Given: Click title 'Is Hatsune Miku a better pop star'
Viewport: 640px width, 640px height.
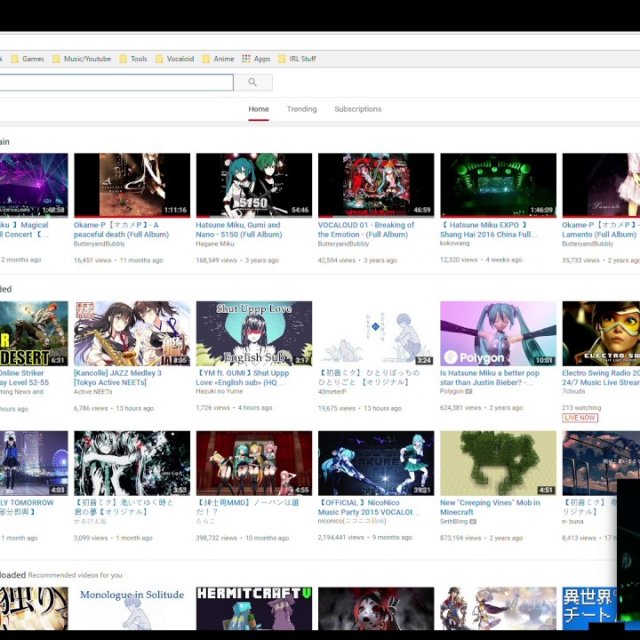Looking at the screenshot, I should coord(489,378).
